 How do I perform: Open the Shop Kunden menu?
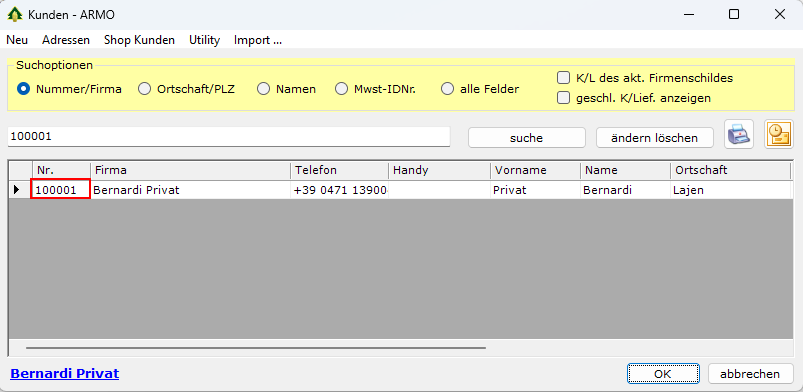(x=139, y=40)
